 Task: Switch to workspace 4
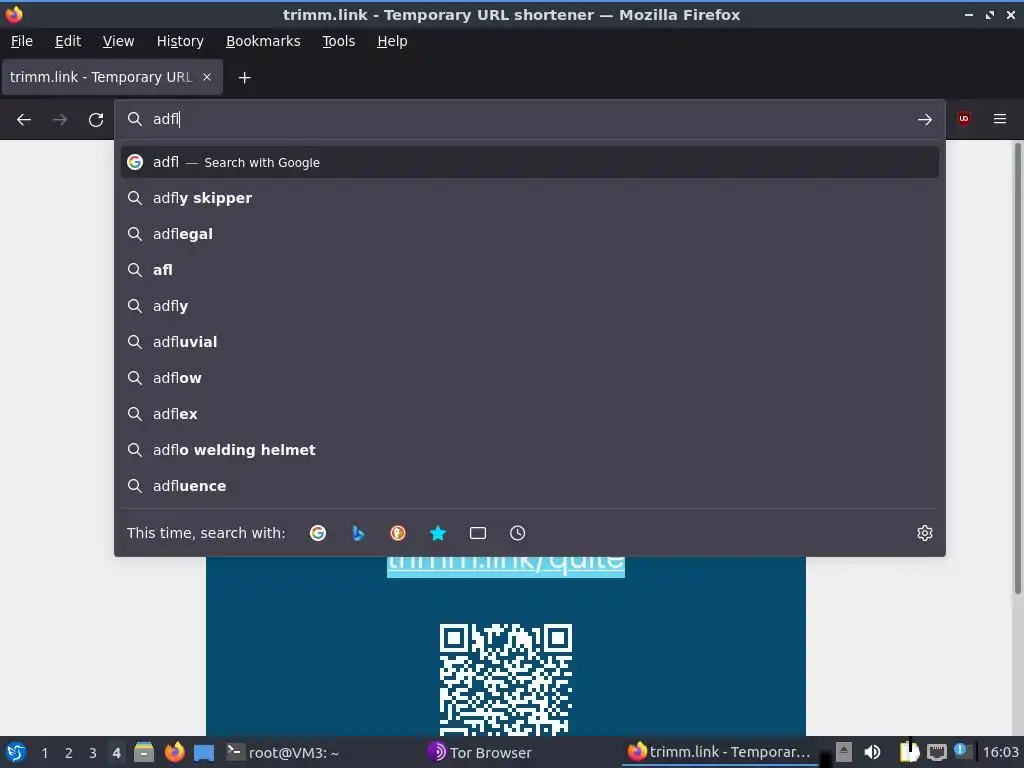pos(116,753)
